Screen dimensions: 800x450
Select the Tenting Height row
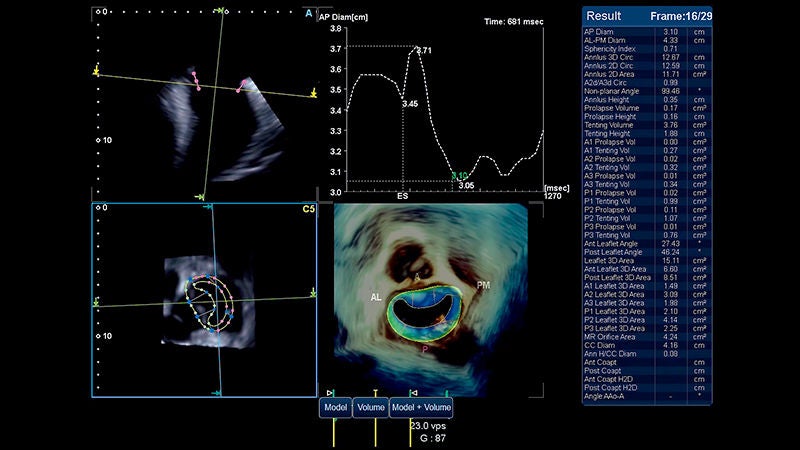click(x=647, y=134)
